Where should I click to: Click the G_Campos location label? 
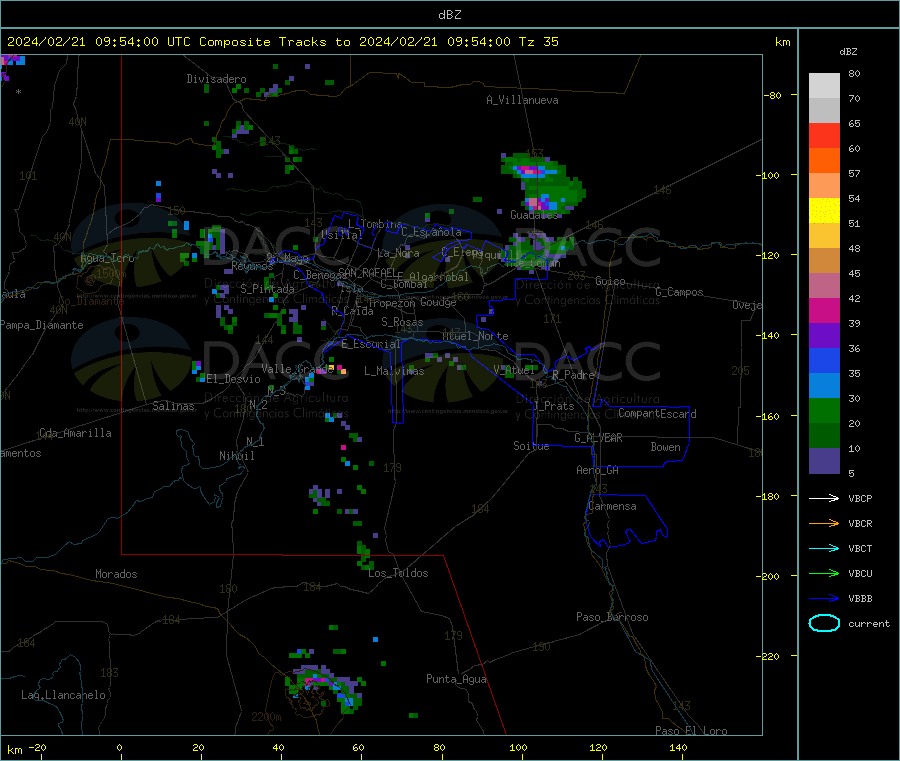680,292
